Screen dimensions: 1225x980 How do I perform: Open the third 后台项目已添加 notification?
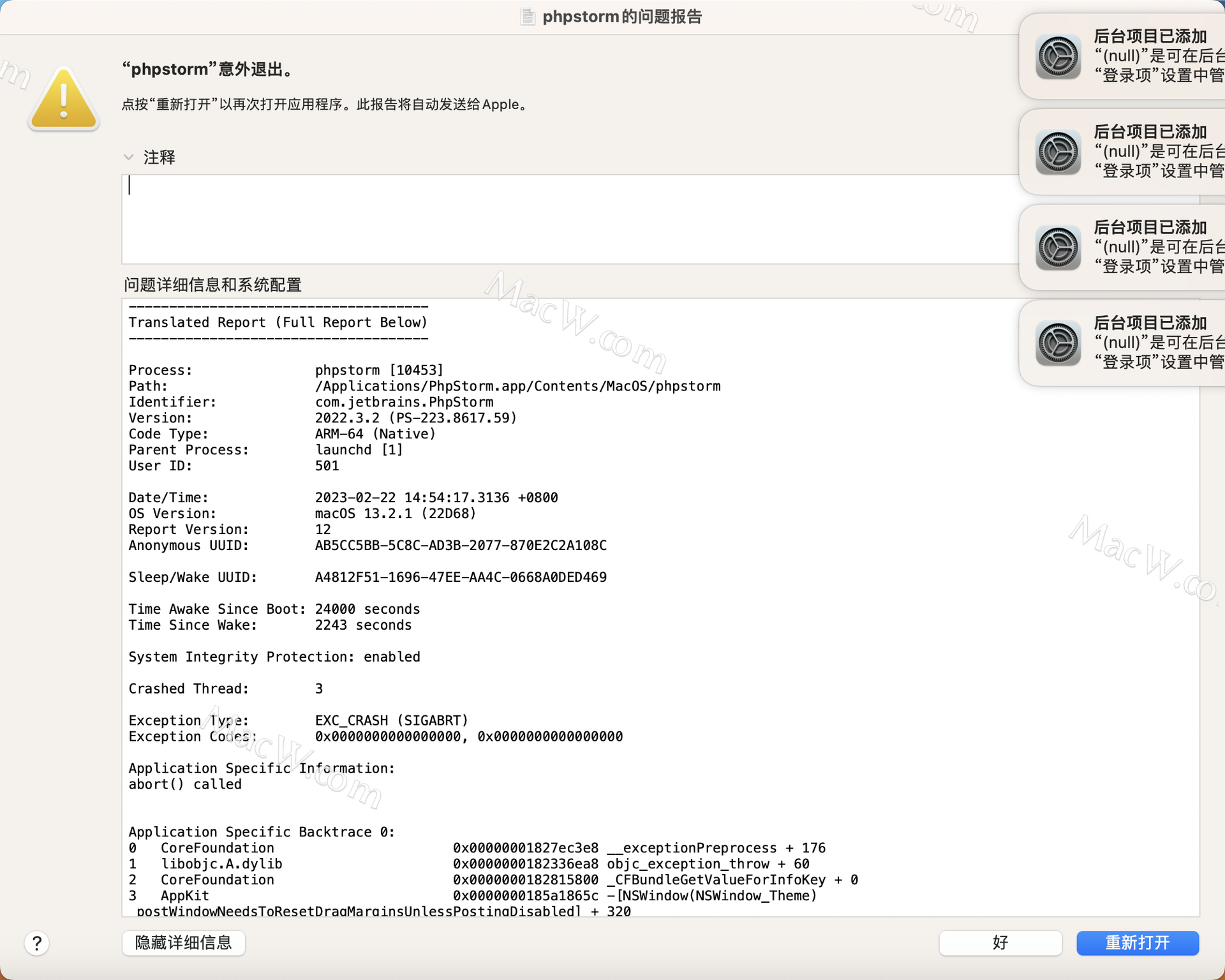click(x=1123, y=248)
